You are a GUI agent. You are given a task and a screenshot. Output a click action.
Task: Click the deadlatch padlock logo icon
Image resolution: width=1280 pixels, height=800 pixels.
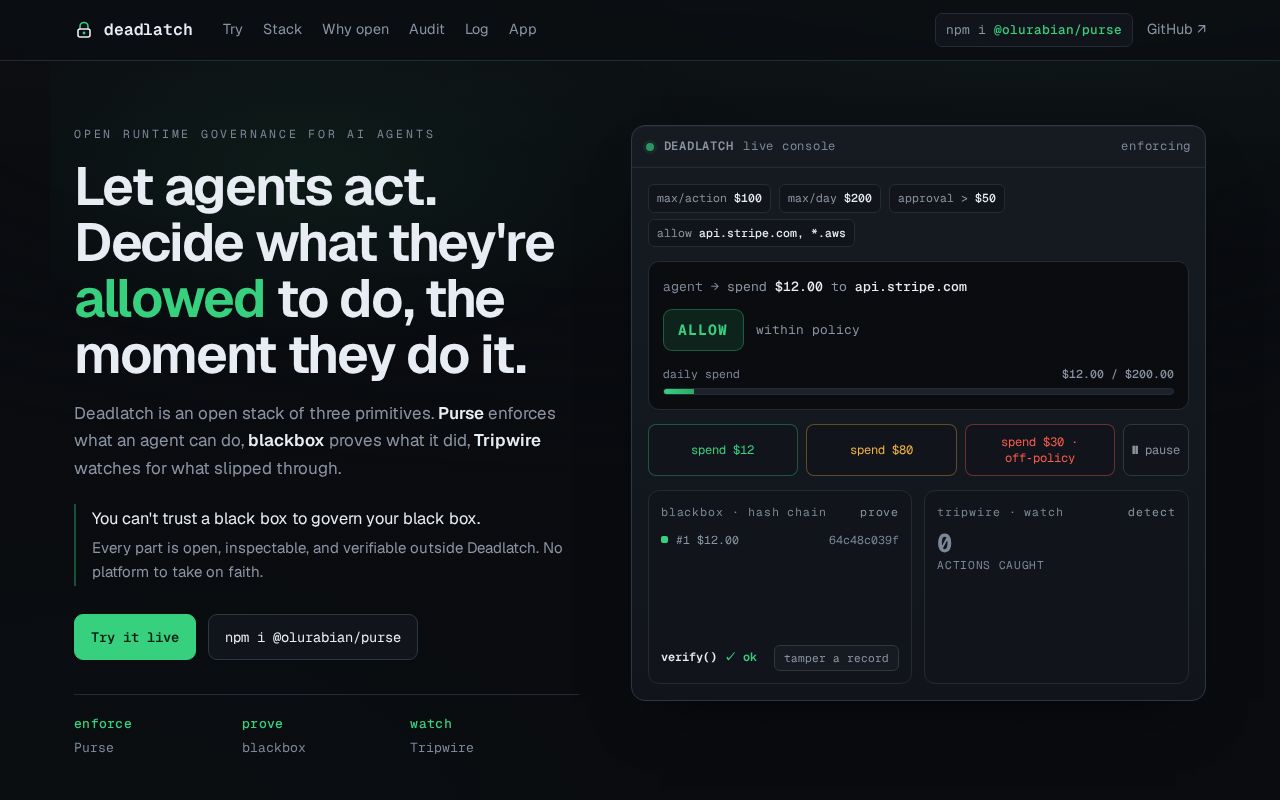click(x=84, y=30)
